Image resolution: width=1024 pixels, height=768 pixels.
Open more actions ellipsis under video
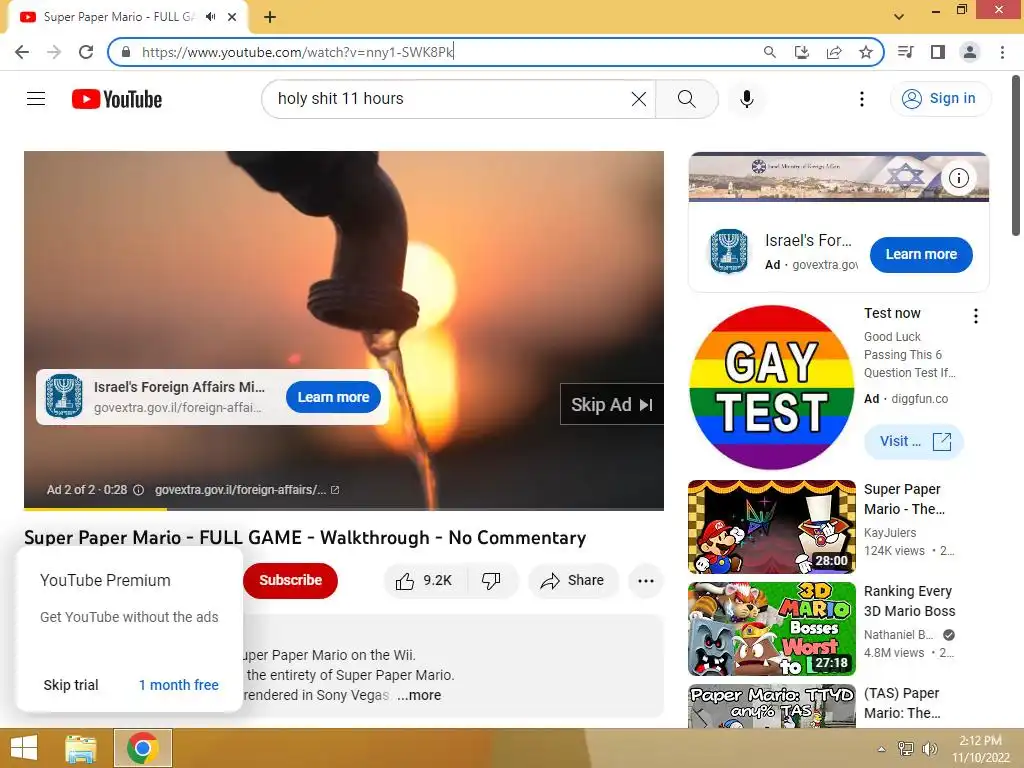[646, 581]
